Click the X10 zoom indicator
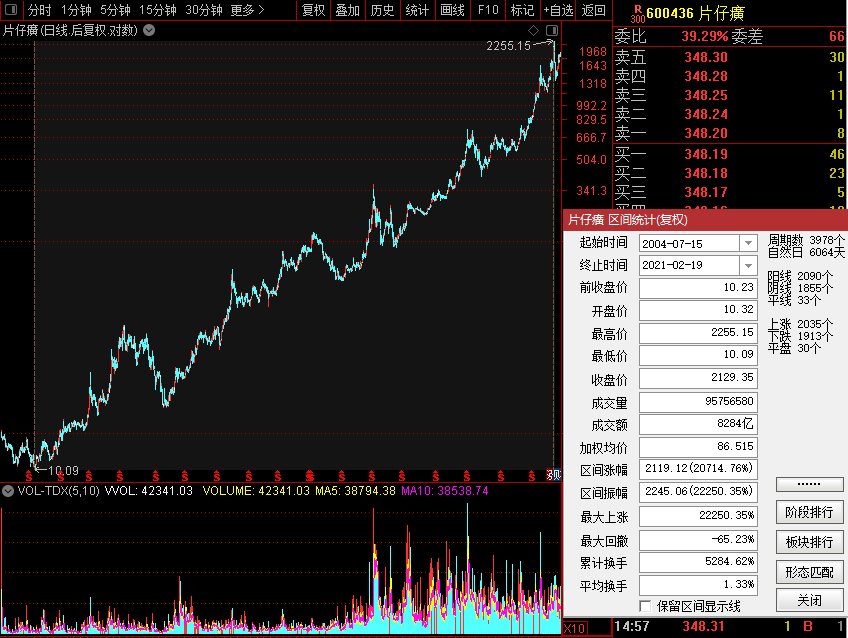The image size is (848, 638). pos(575,628)
